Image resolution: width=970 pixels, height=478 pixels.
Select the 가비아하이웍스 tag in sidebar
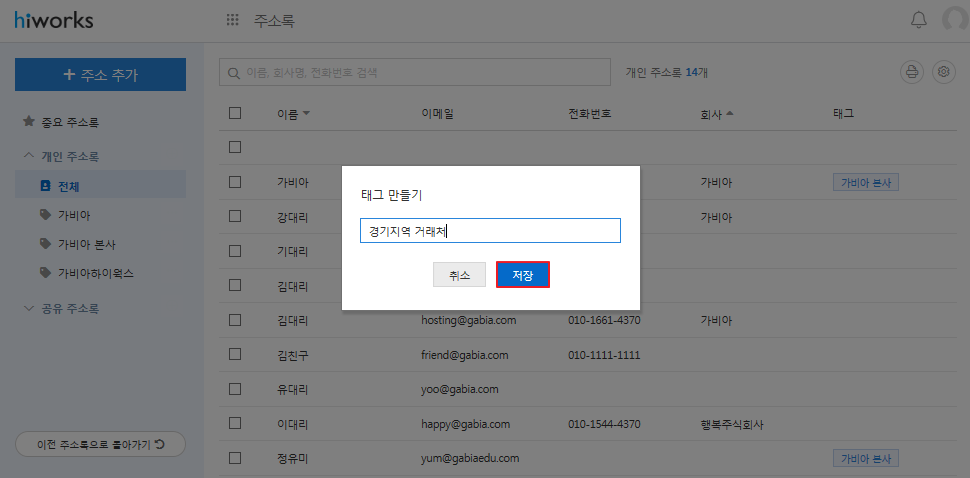pyautogui.click(x=95, y=272)
